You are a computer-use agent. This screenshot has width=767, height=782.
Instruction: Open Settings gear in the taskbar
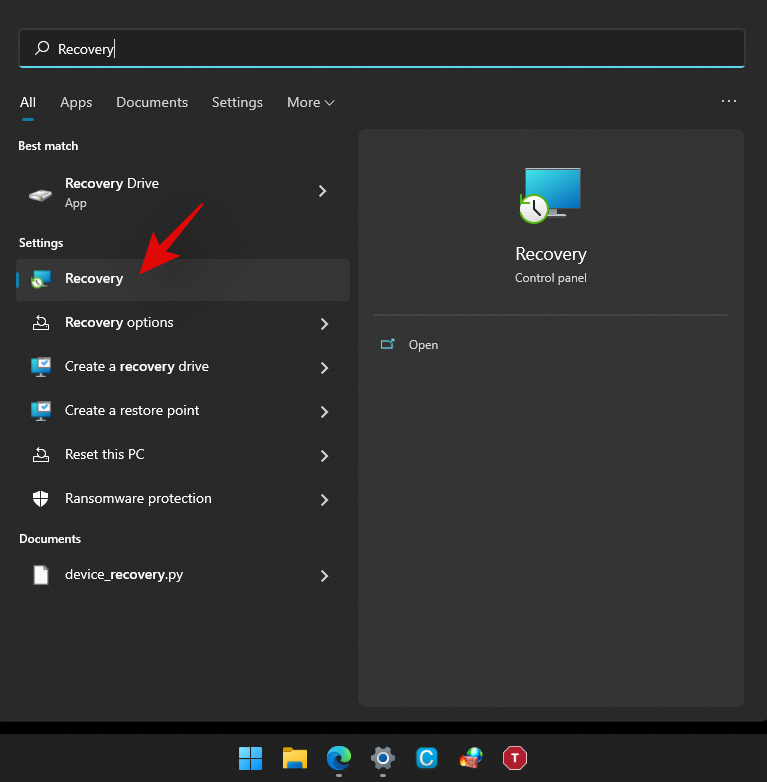point(382,758)
